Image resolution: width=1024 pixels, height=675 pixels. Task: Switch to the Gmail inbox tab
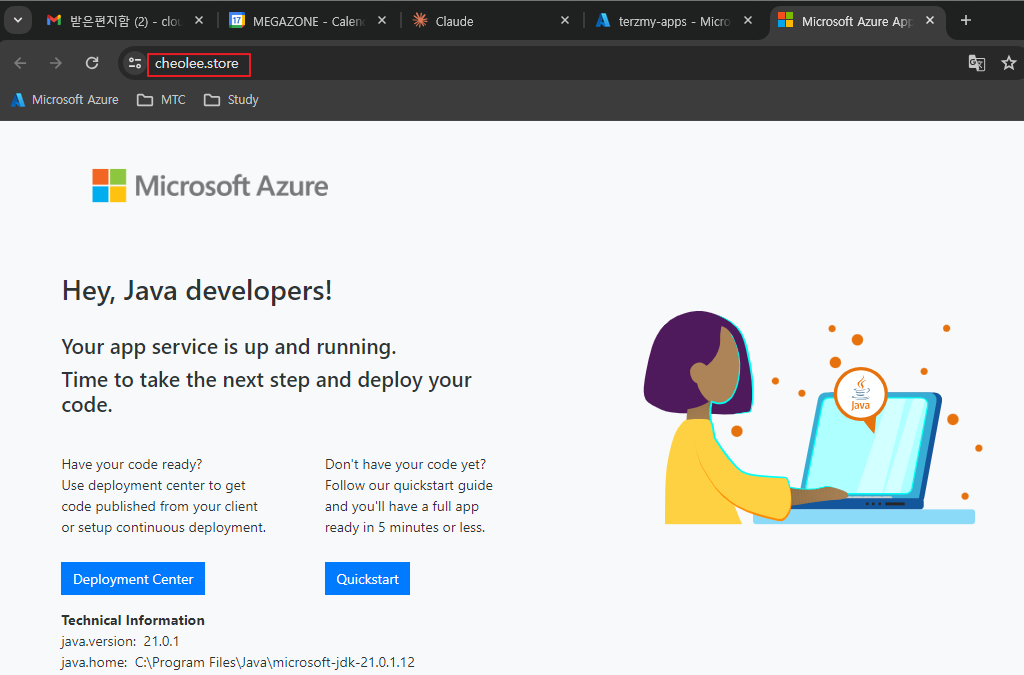(125, 21)
